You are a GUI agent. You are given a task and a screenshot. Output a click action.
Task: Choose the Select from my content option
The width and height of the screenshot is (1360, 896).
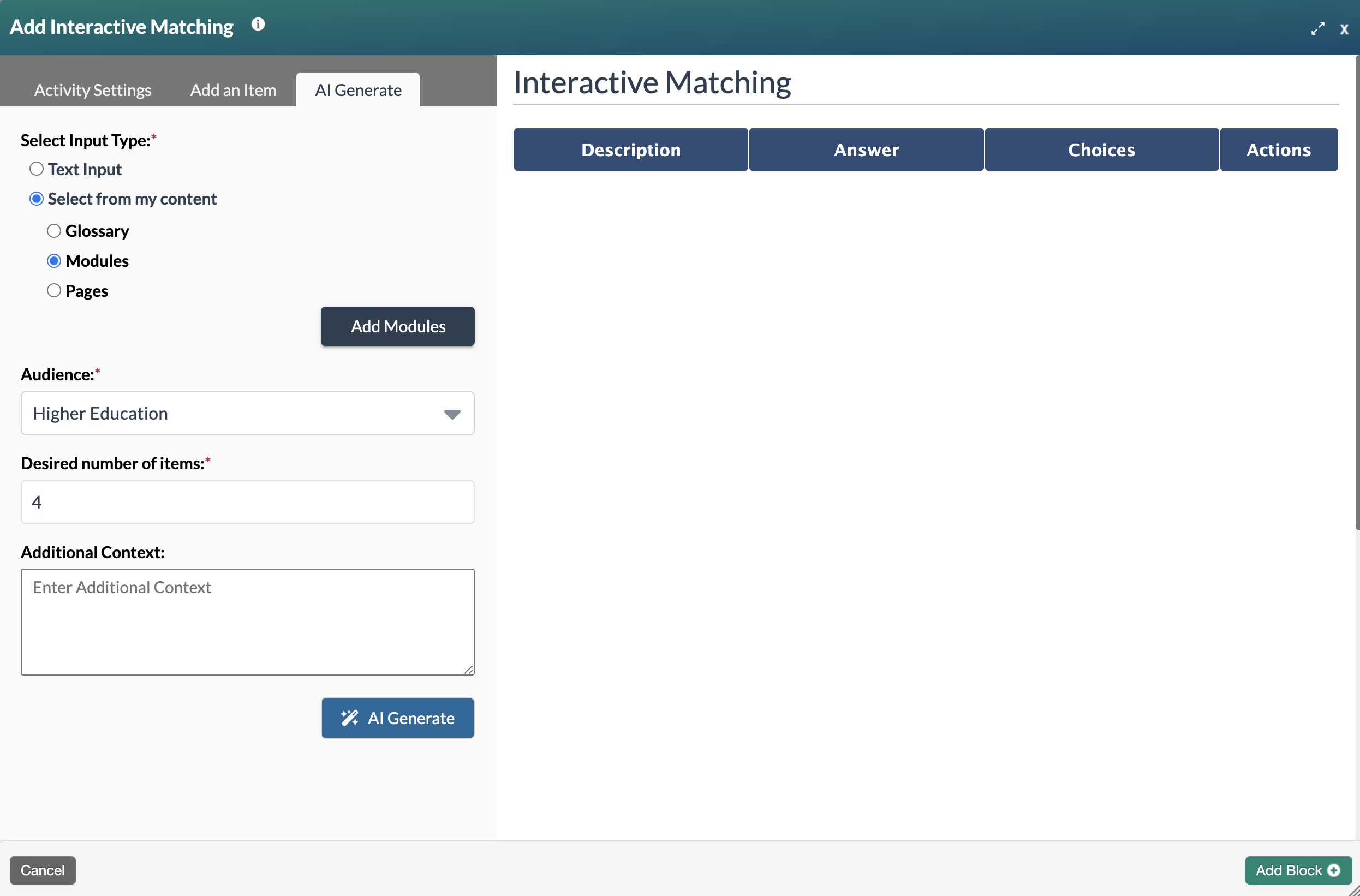click(37, 199)
